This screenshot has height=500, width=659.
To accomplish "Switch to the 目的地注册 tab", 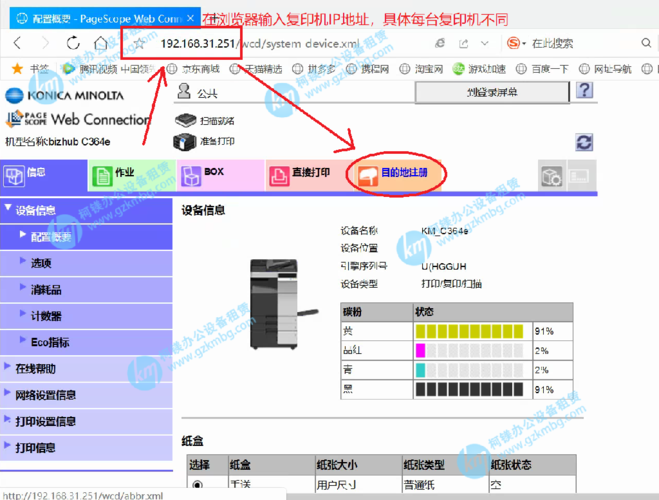I will click(397, 175).
